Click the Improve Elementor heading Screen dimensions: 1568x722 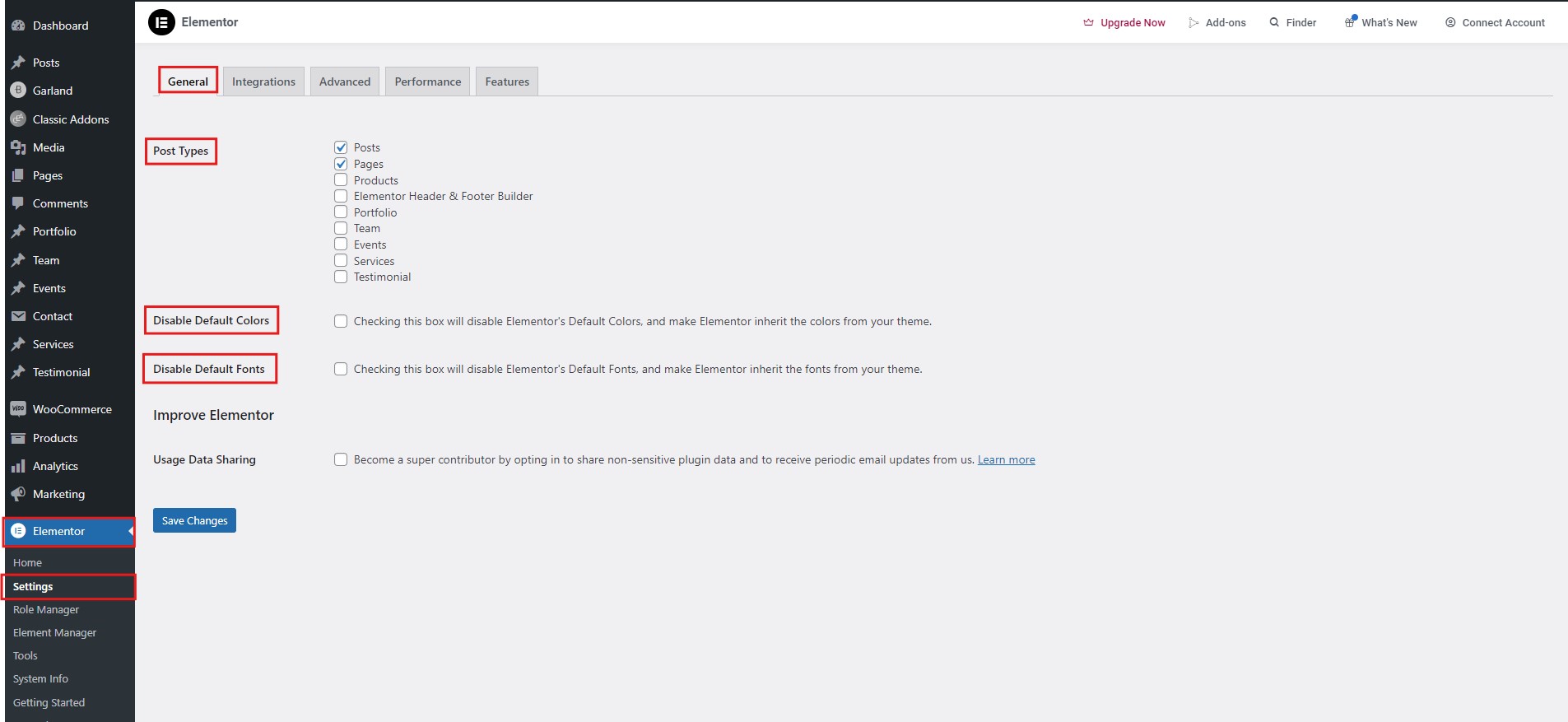[x=213, y=415]
